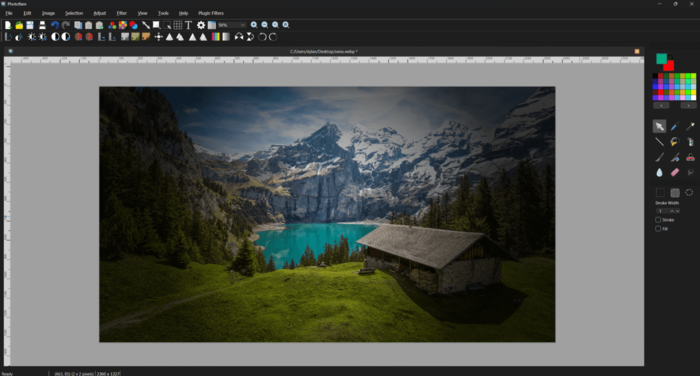This screenshot has width=700, height=376.
Task: Increase Stroke Width with up arrow
Action: pos(672,211)
